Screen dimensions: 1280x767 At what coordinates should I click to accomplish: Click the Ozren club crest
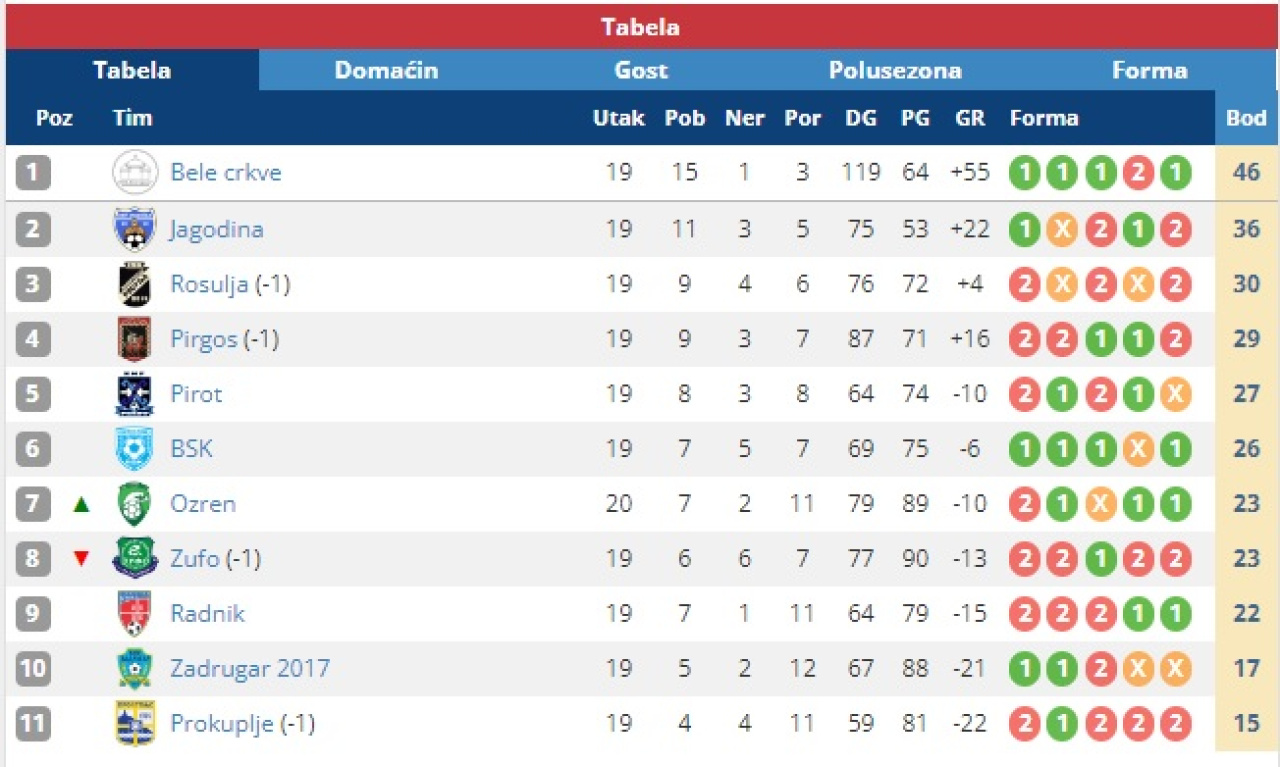coord(134,503)
